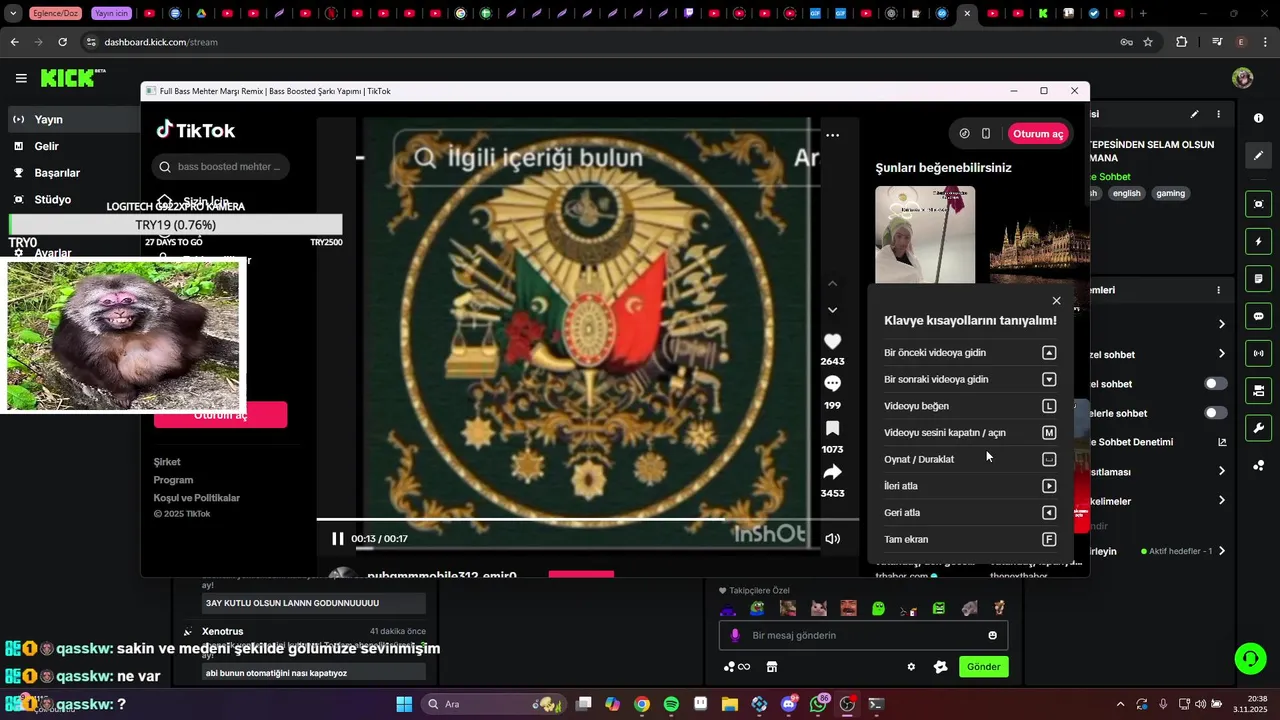Open stream info panel three-dots menu
Screen dimensions: 1280x720
[x=1218, y=115]
